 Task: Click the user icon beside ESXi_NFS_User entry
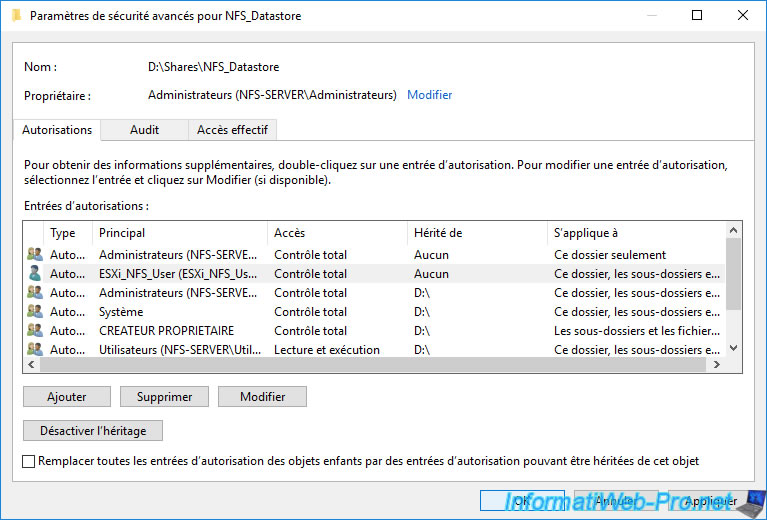(35, 274)
